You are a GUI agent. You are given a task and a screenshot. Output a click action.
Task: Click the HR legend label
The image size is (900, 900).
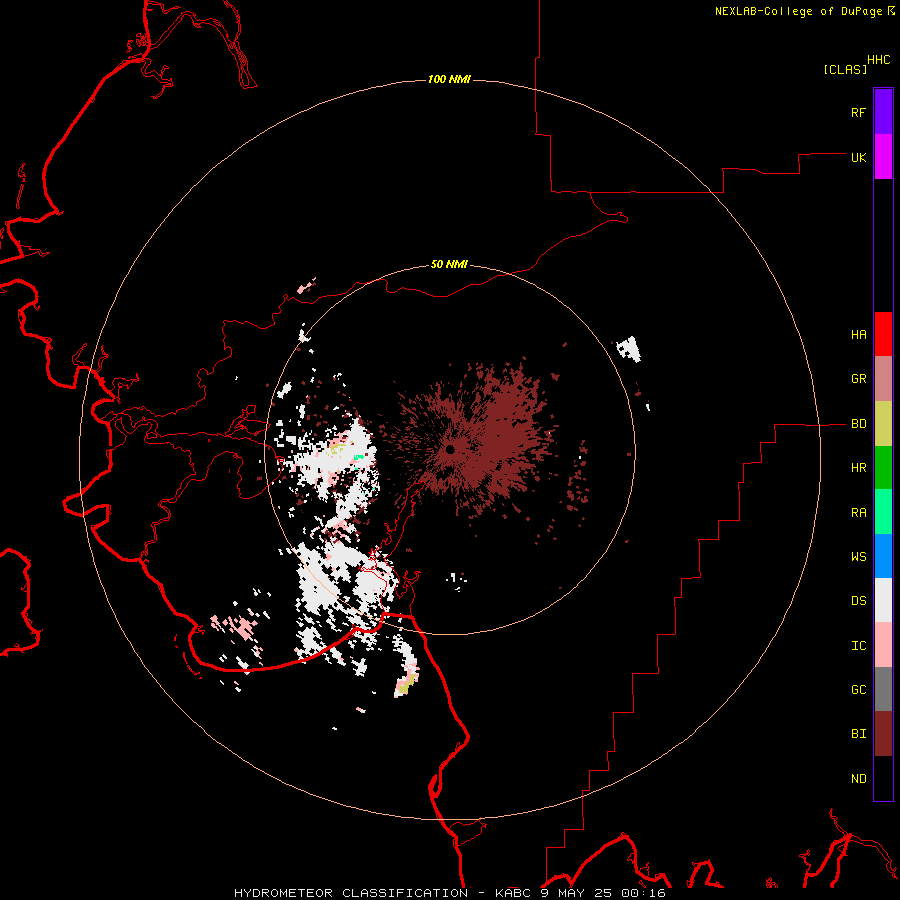pos(858,468)
